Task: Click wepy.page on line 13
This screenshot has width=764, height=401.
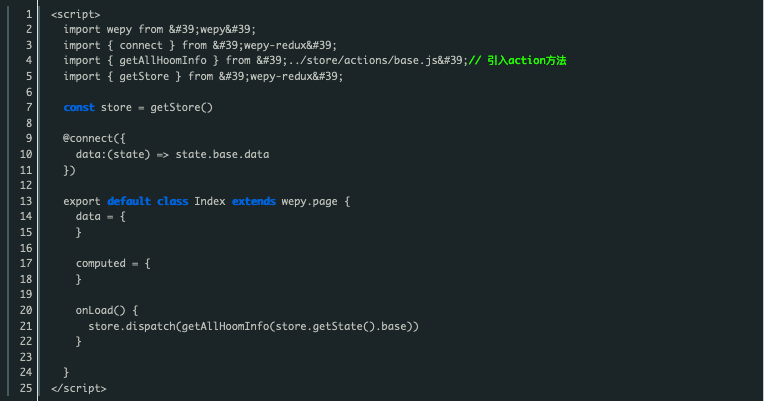Action: pyautogui.click(x=309, y=201)
